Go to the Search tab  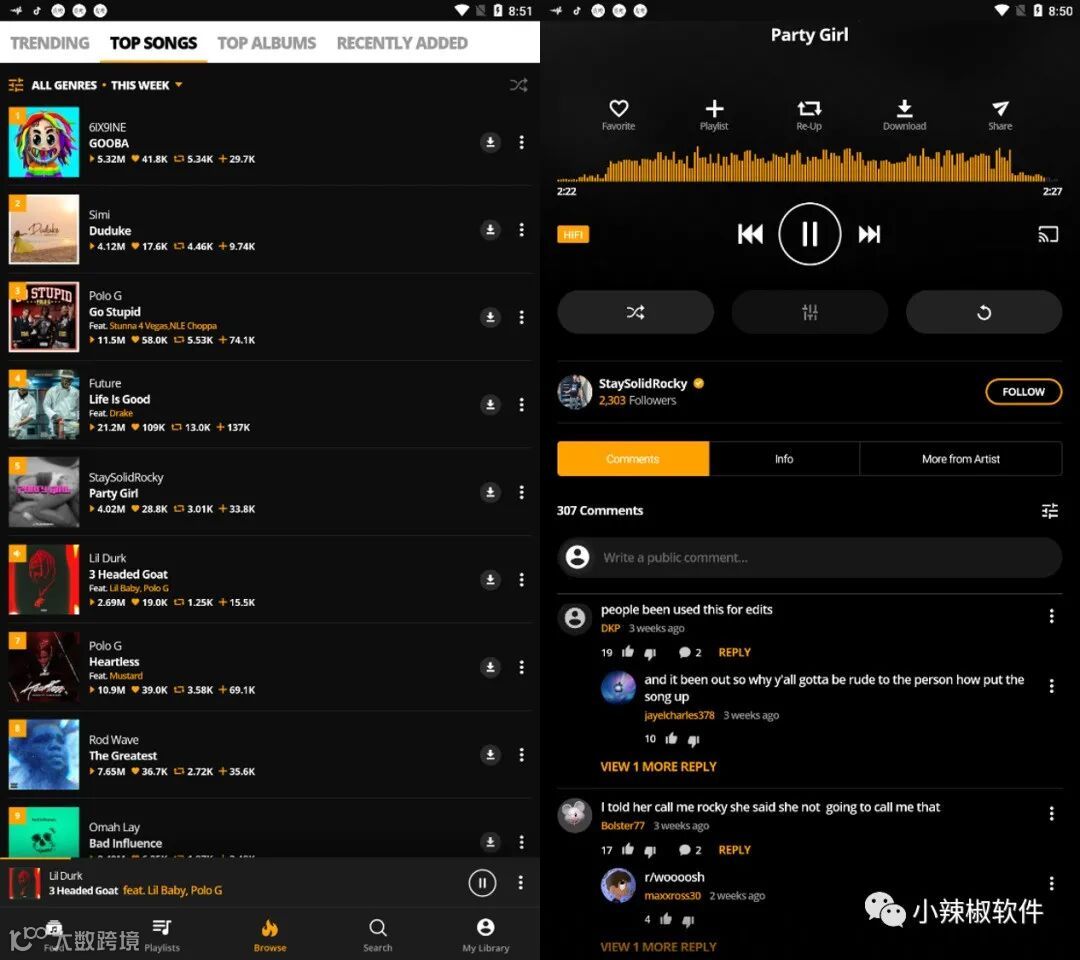tap(377, 935)
